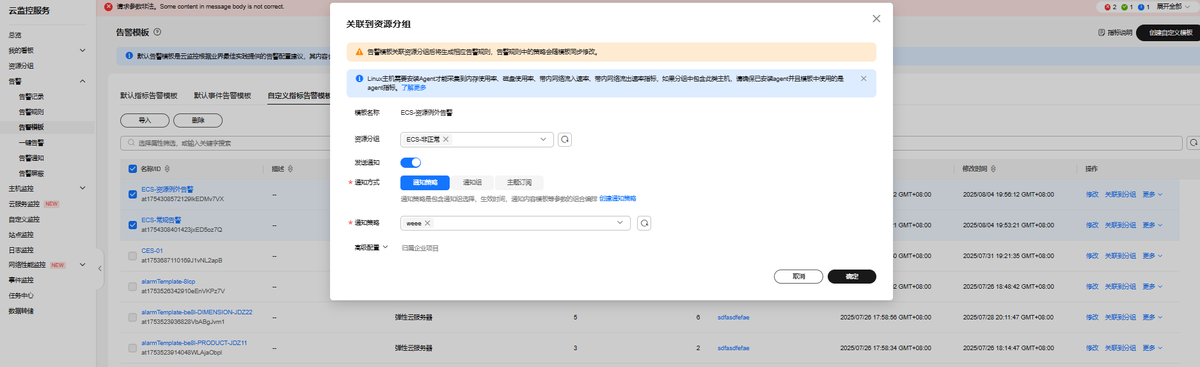Viewport: 1200px width, 367px height.
Task: Dismiss the blue Linux agent info banner
Action: coord(864,77)
